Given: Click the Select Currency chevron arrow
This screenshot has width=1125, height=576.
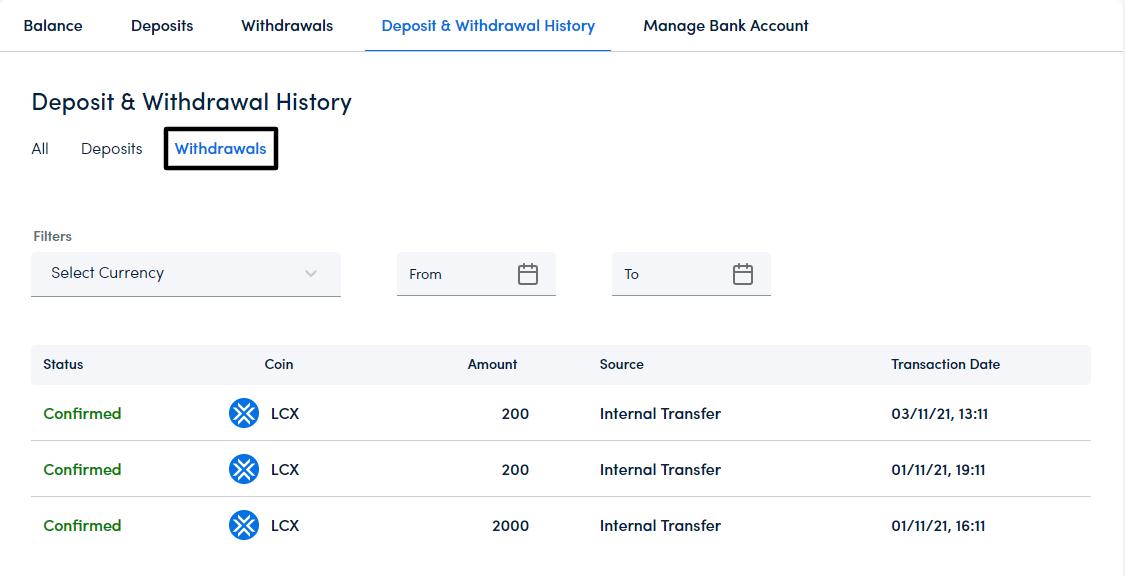Looking at the screenshot, I should click(311, 273).
